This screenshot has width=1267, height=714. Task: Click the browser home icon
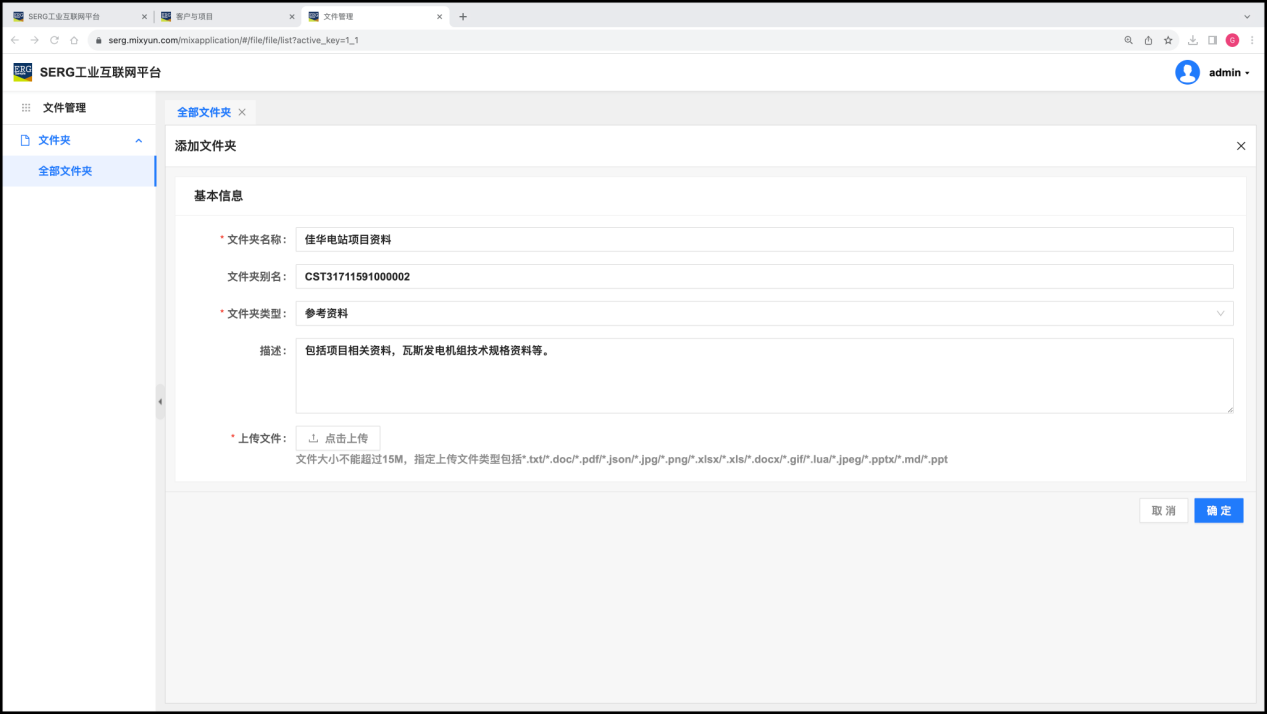[x=74, y=40]
